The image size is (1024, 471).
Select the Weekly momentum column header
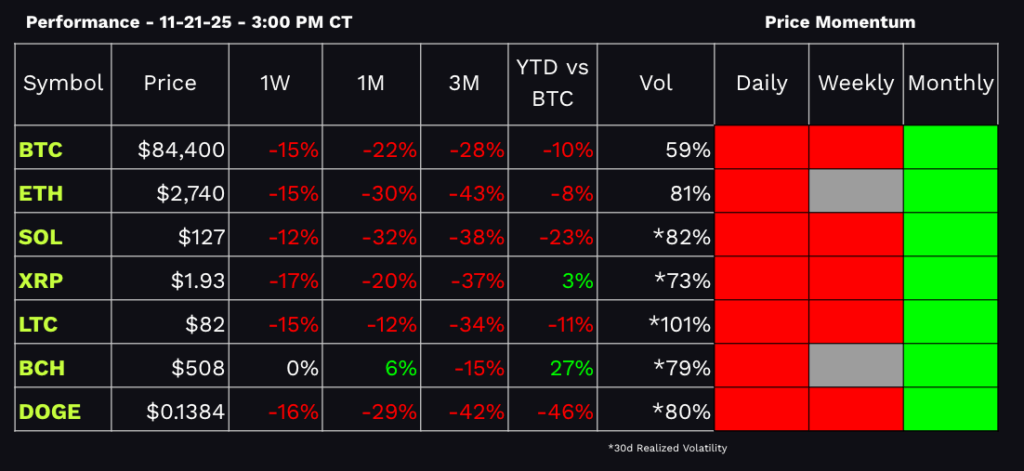(856, 84)
